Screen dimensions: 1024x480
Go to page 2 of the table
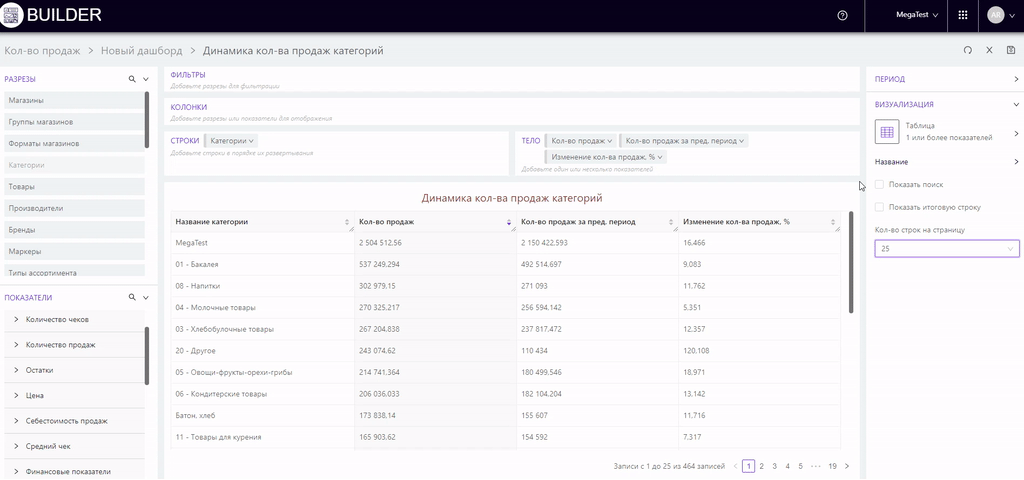(x=761, y=466)
